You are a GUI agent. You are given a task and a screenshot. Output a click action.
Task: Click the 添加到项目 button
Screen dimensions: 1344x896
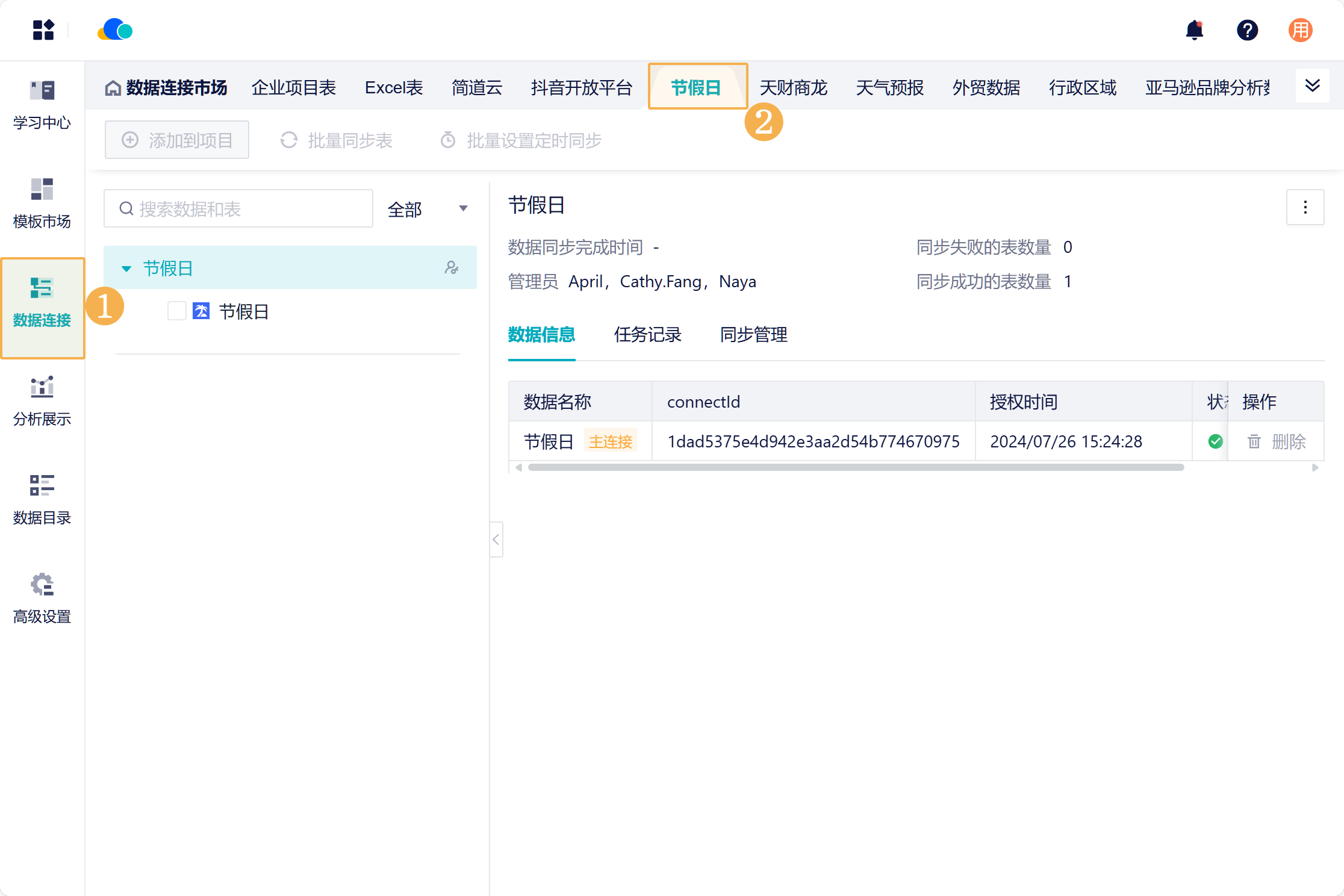point(177,140)
